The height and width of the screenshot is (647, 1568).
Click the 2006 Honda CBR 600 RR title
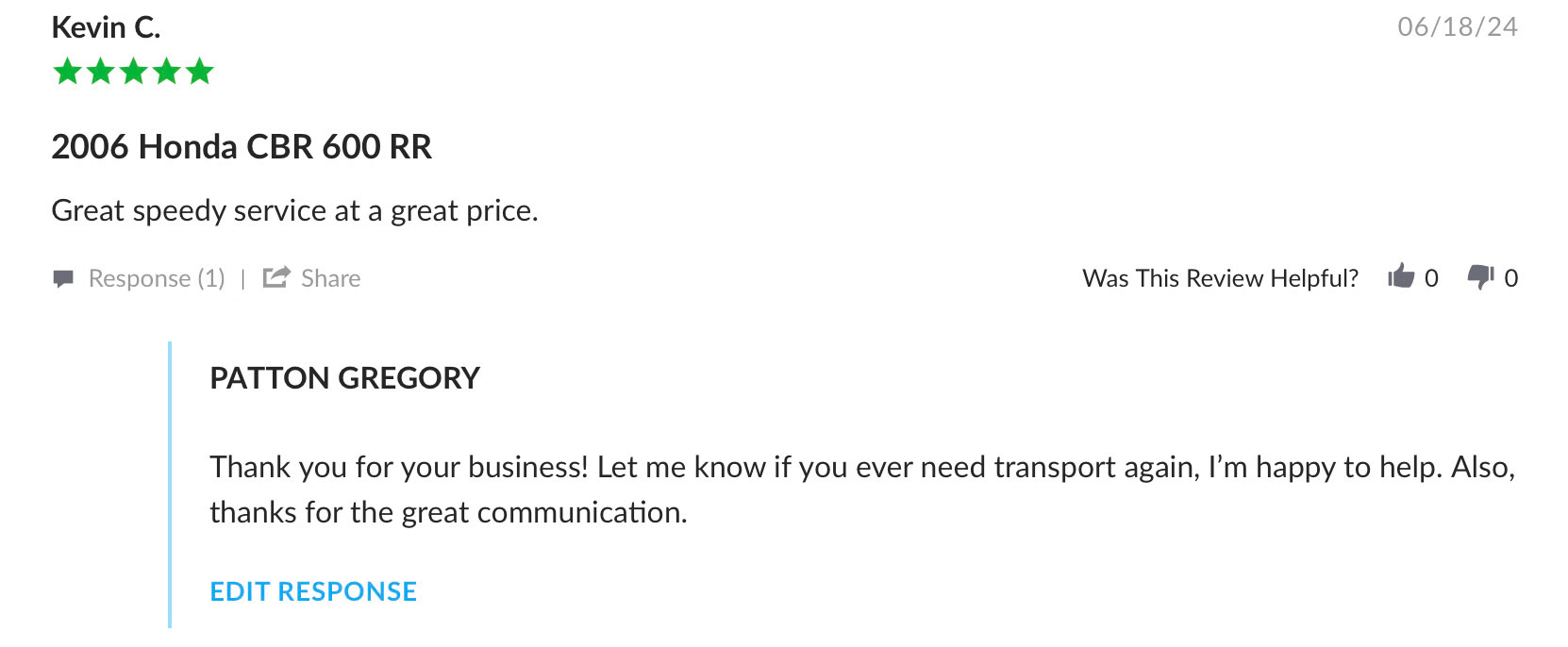(242, 147)
